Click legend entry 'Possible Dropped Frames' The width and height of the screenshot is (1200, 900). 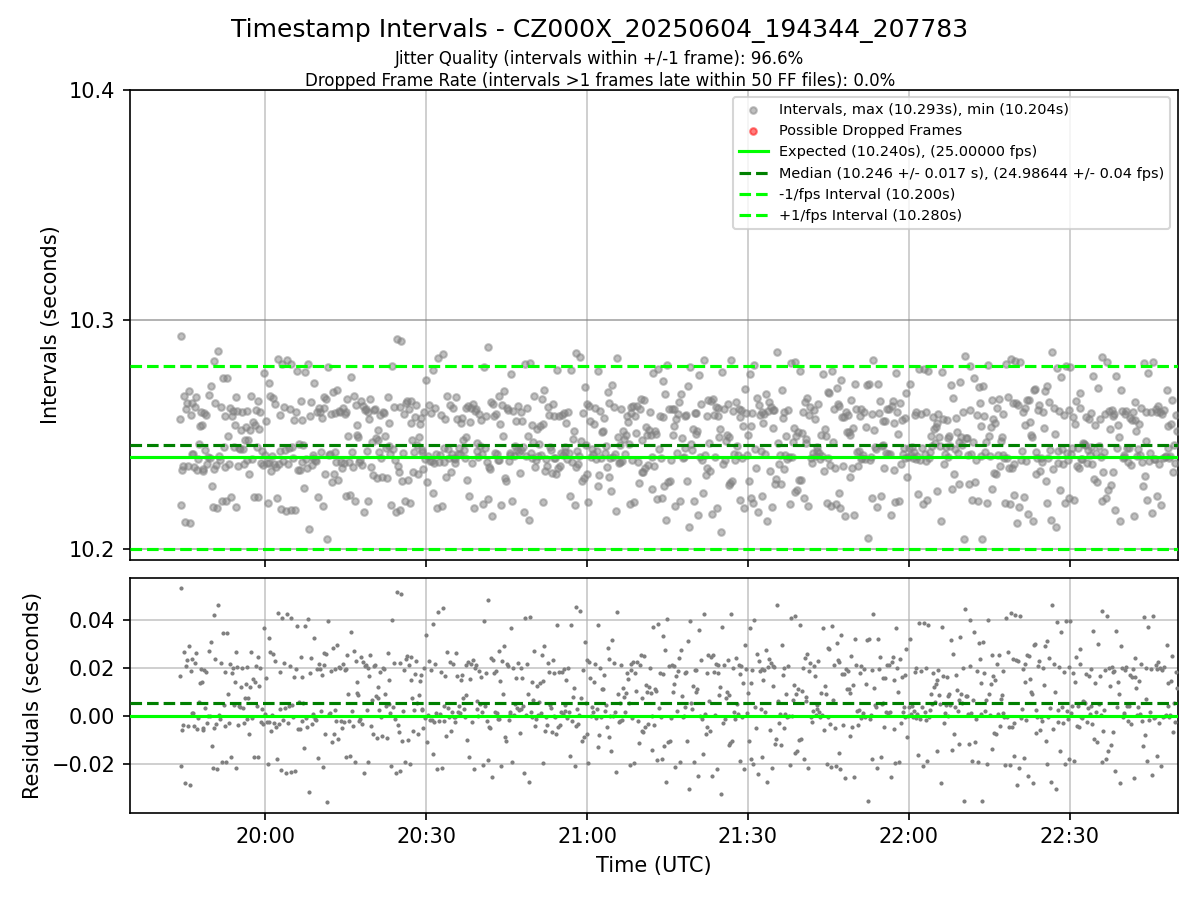point(870,130)
